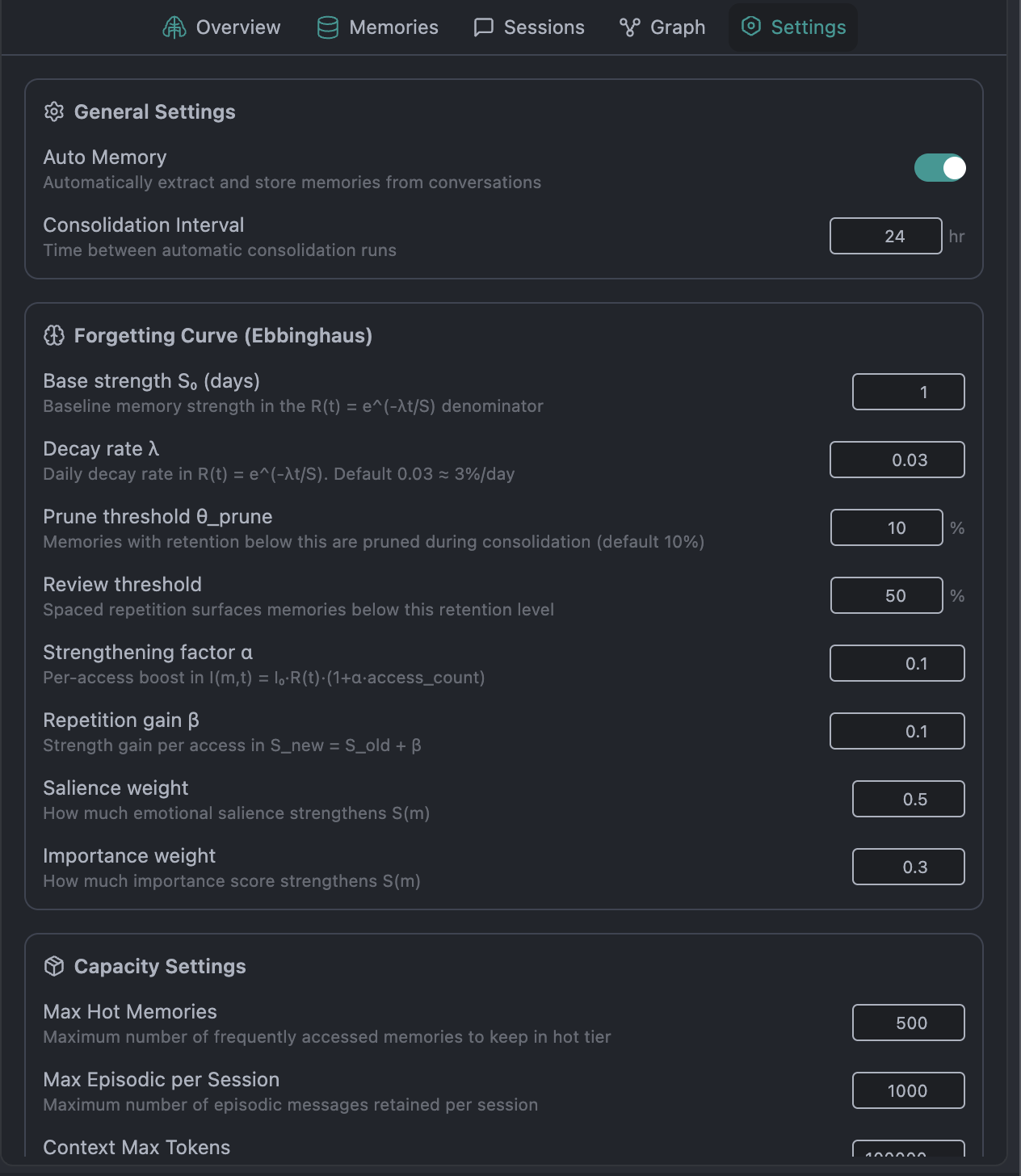Click the Forgetting Curve brain icon
This screenshot has height=1176, width=1021.
point(54,335)
